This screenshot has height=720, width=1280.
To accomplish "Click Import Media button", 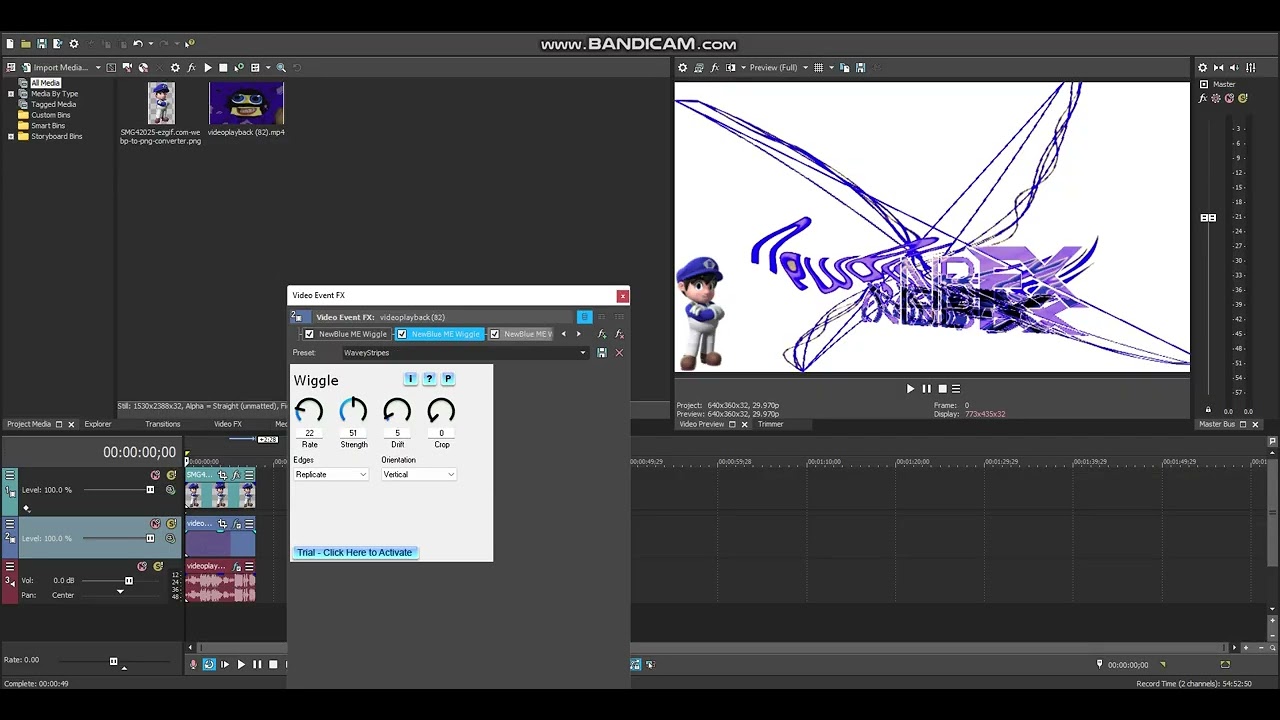I will (x=53, y=68).
